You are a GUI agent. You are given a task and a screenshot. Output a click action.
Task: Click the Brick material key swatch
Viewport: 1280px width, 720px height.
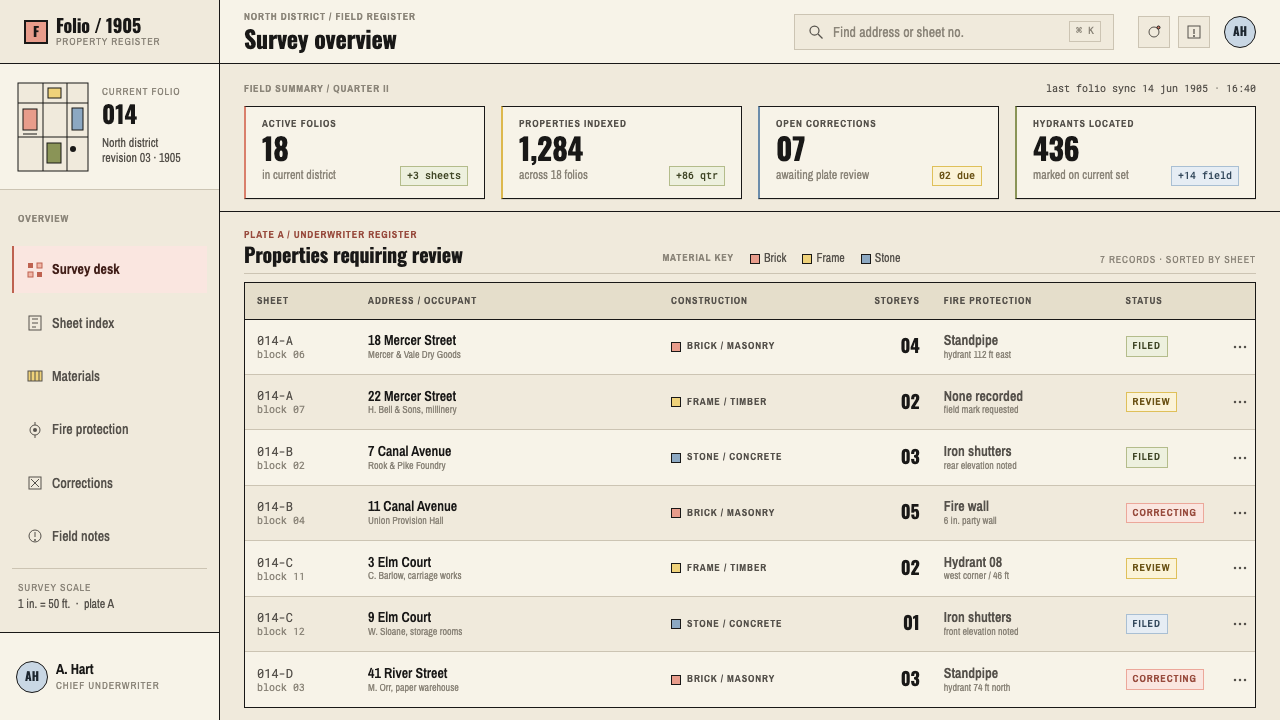pos(755,259)
